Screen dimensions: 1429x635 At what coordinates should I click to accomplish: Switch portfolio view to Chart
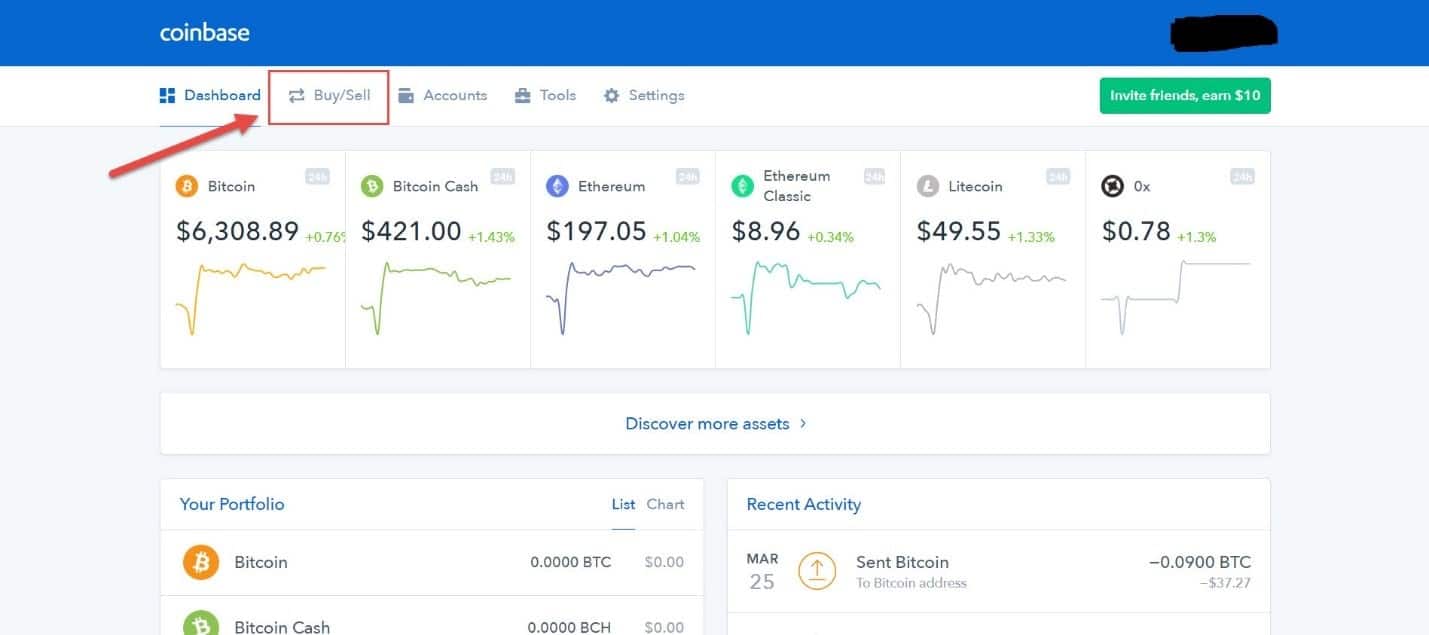point(666,504)
